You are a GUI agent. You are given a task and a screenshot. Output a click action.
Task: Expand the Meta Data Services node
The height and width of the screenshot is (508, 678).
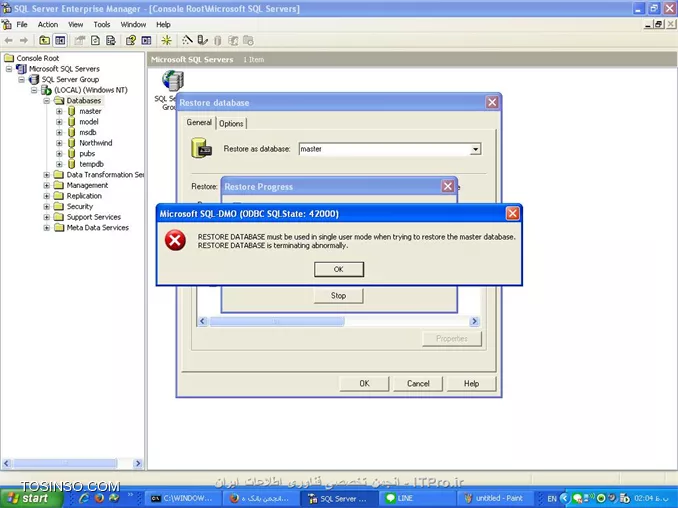tap(47, 228)
